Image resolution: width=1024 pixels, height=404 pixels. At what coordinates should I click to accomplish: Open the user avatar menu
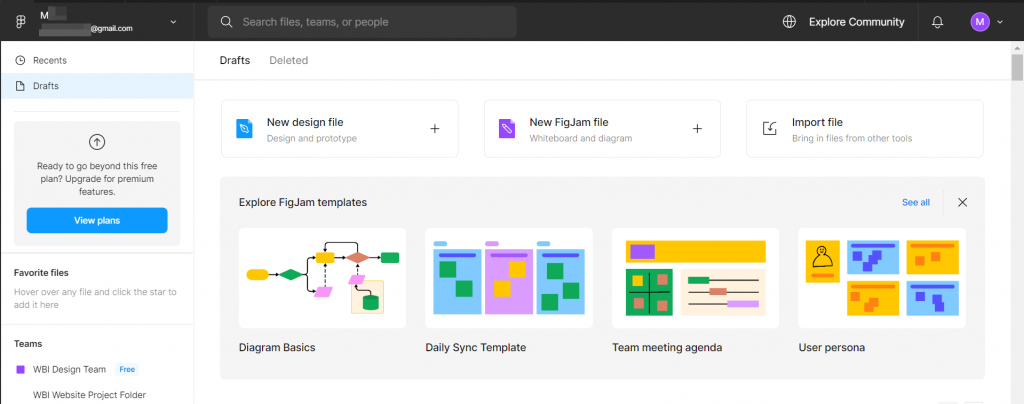click(x=985, y=21)
